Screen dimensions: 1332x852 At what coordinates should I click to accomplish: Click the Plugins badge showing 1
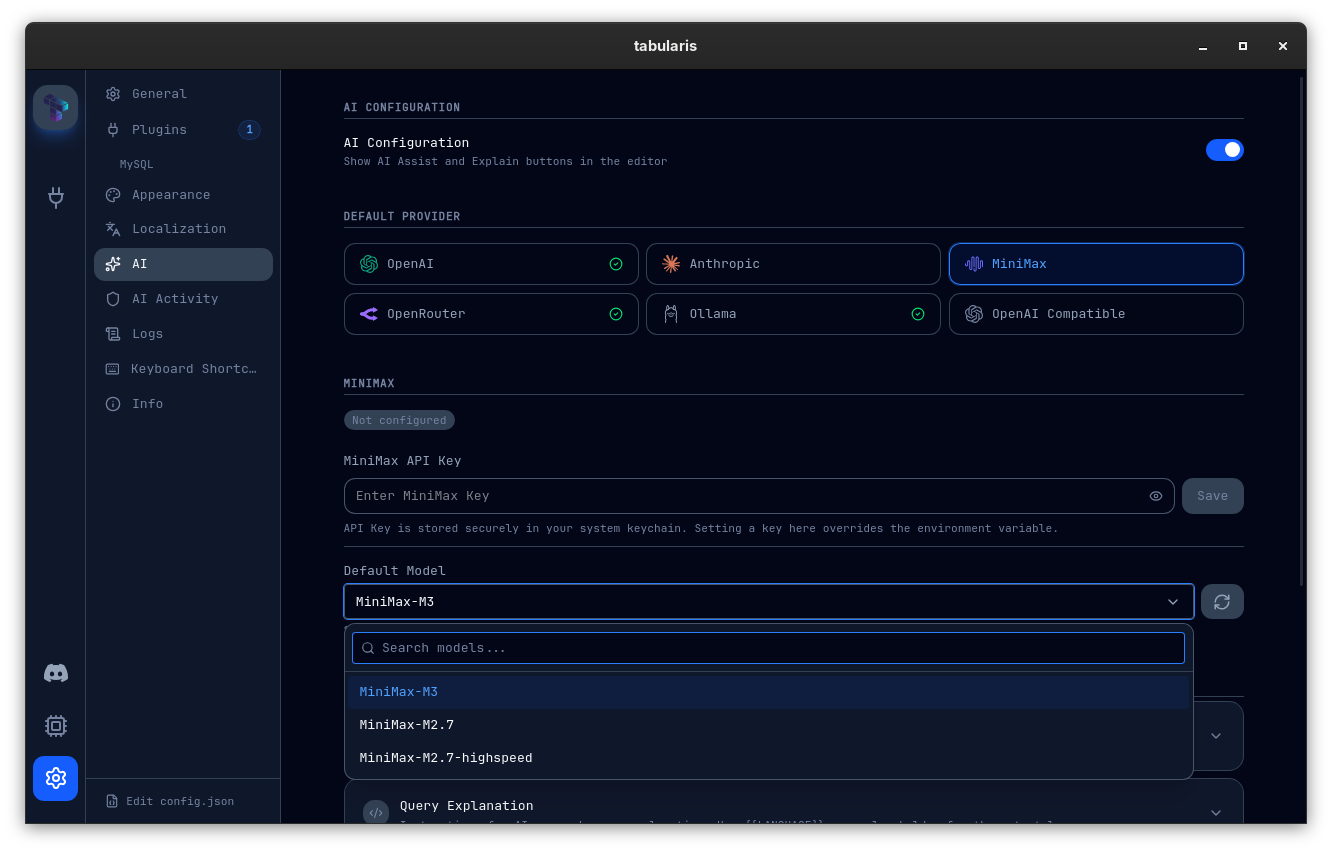(249, 130)
